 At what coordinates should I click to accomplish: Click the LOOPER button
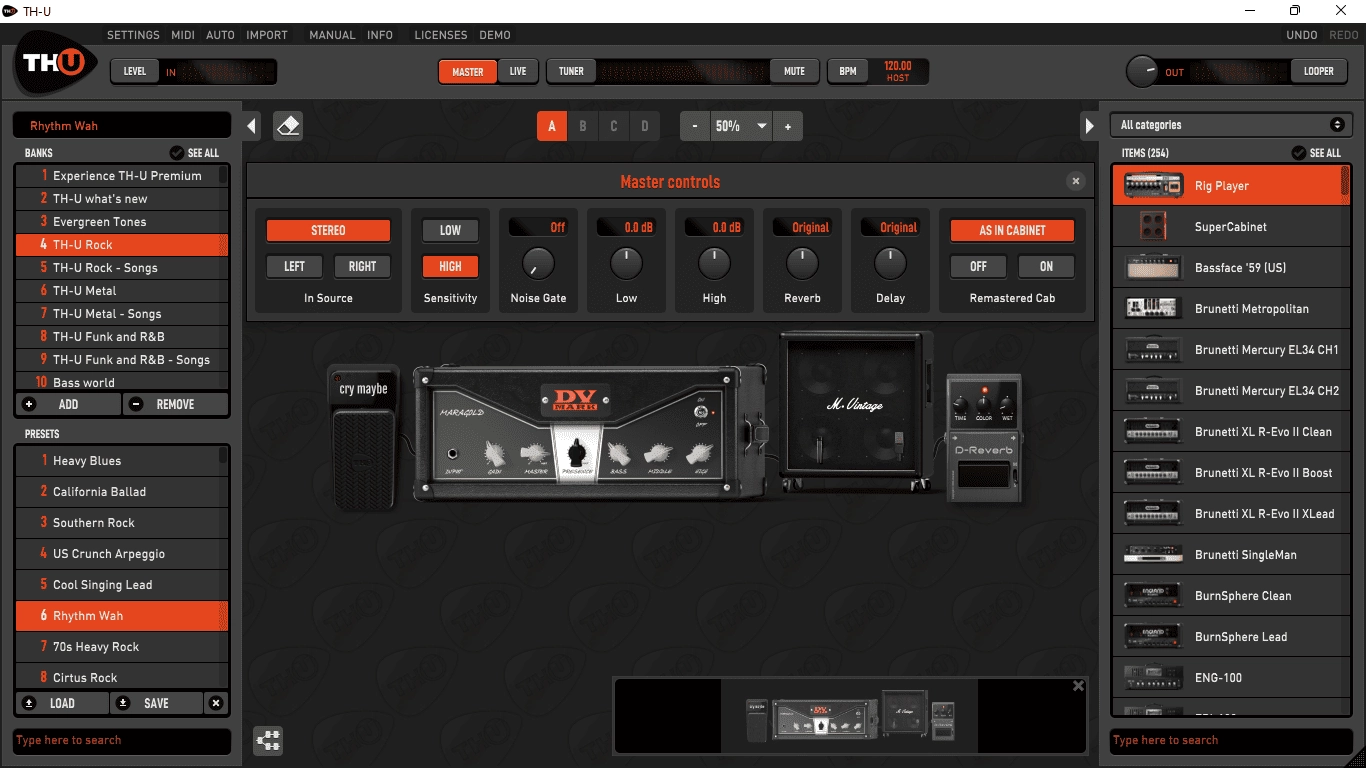click(1318, 71)
